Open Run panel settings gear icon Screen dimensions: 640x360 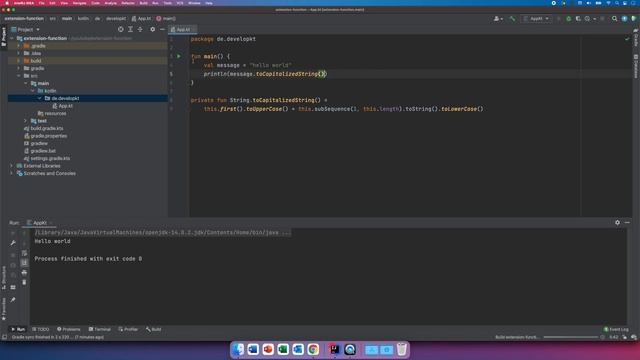[x=617, y=222]
